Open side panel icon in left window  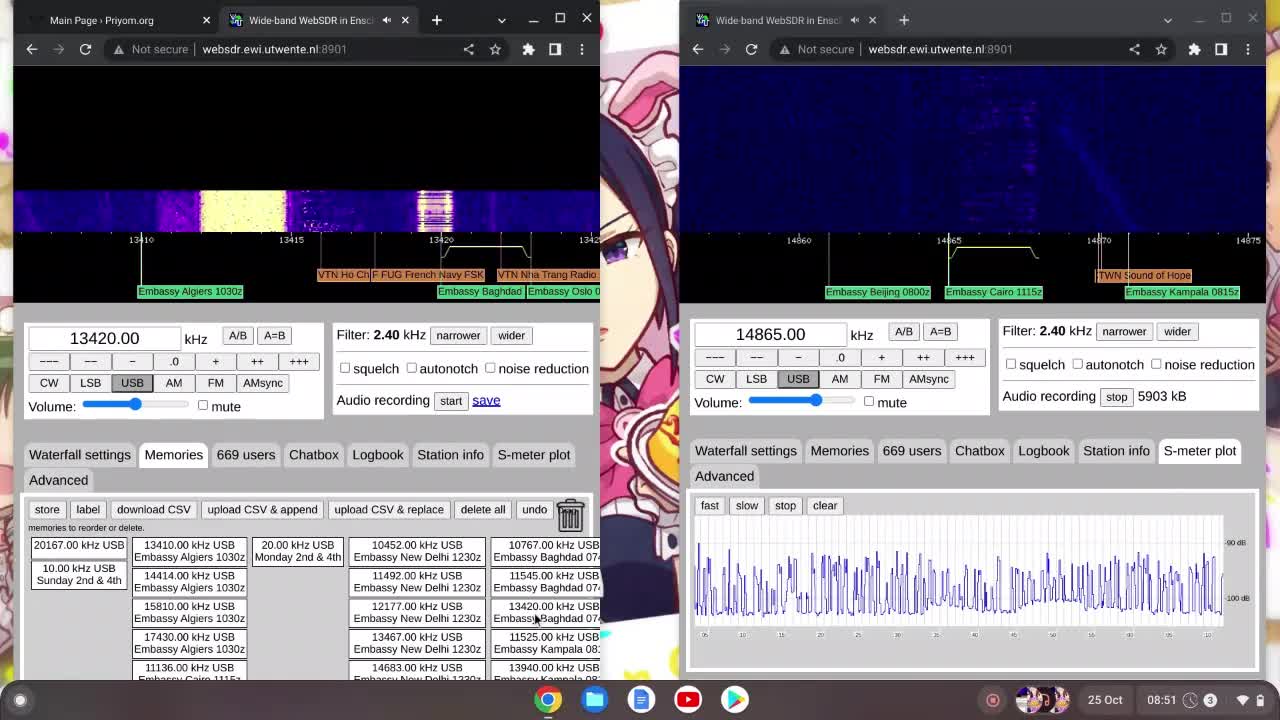point(555,49)
